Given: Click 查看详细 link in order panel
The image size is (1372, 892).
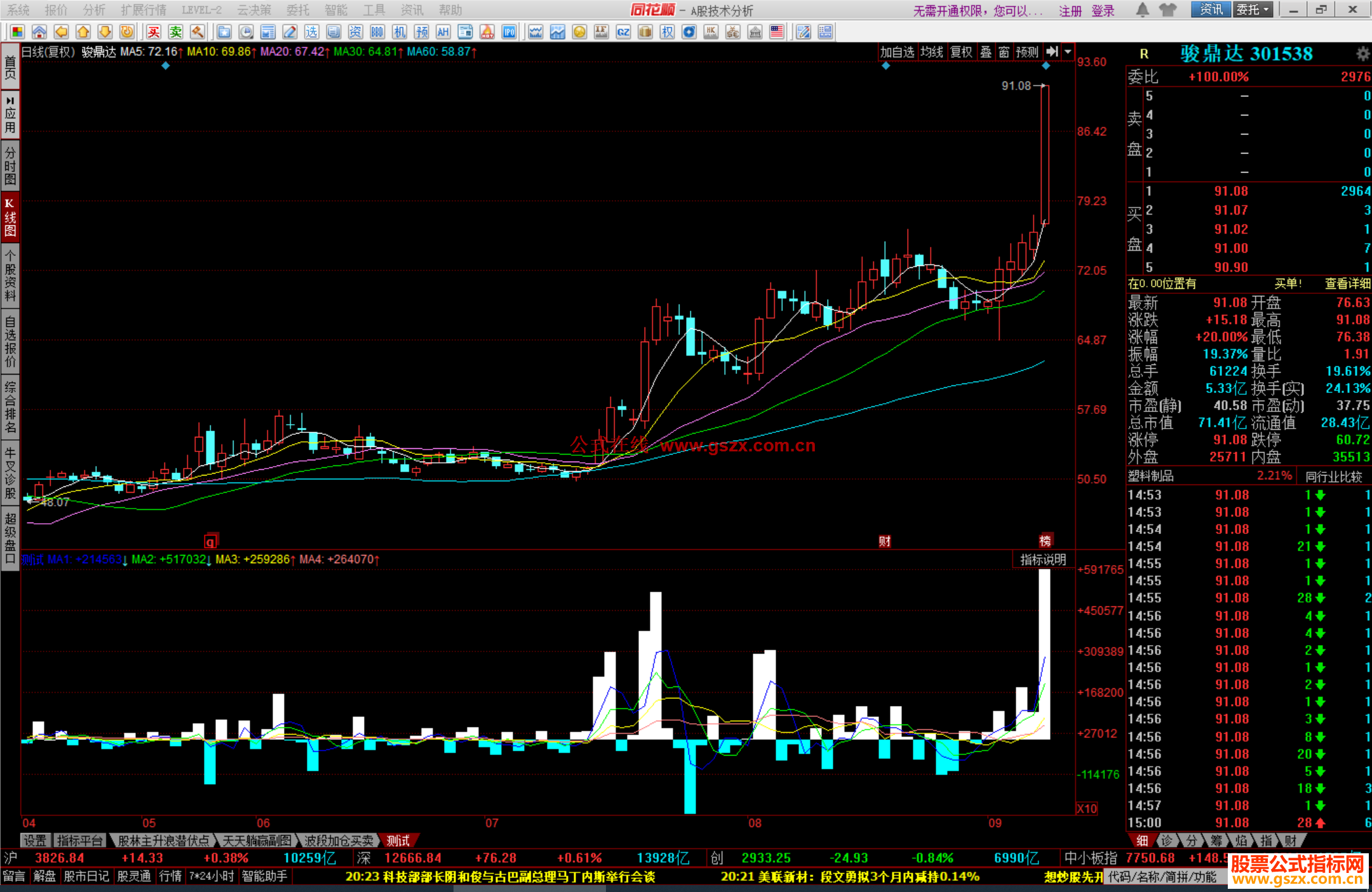Looking at the screenshot, I should point(1347,284).
